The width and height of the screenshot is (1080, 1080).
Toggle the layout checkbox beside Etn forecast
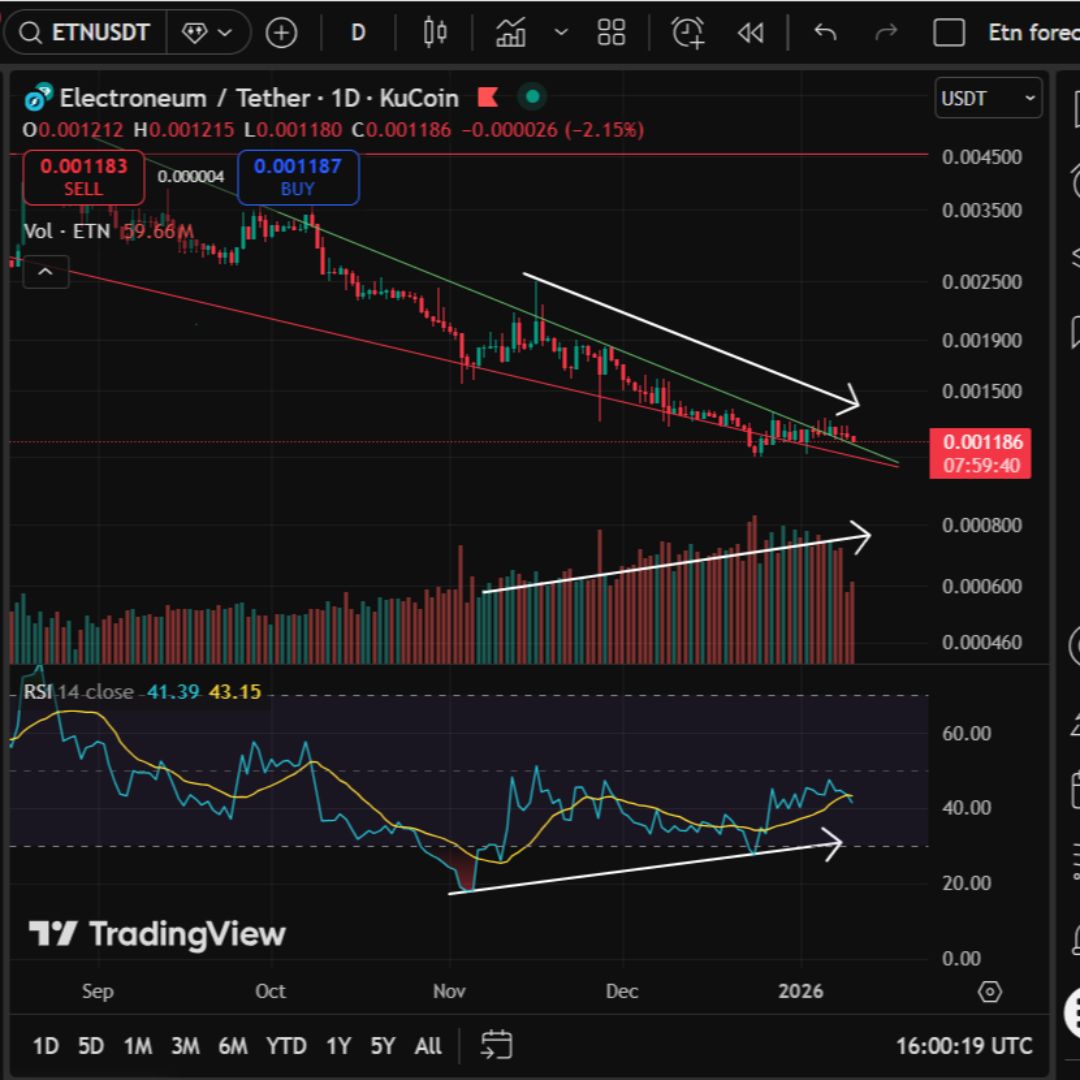pos(948,33)
